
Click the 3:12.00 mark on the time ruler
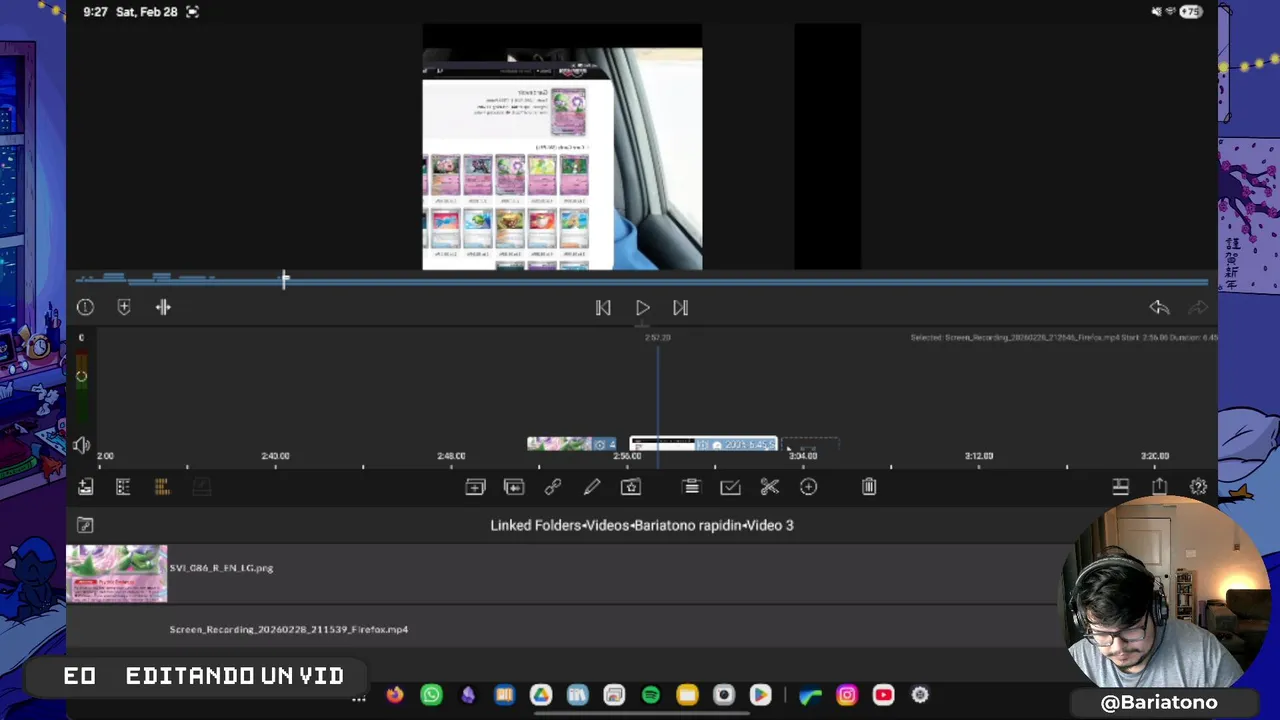tap(978, 456)
